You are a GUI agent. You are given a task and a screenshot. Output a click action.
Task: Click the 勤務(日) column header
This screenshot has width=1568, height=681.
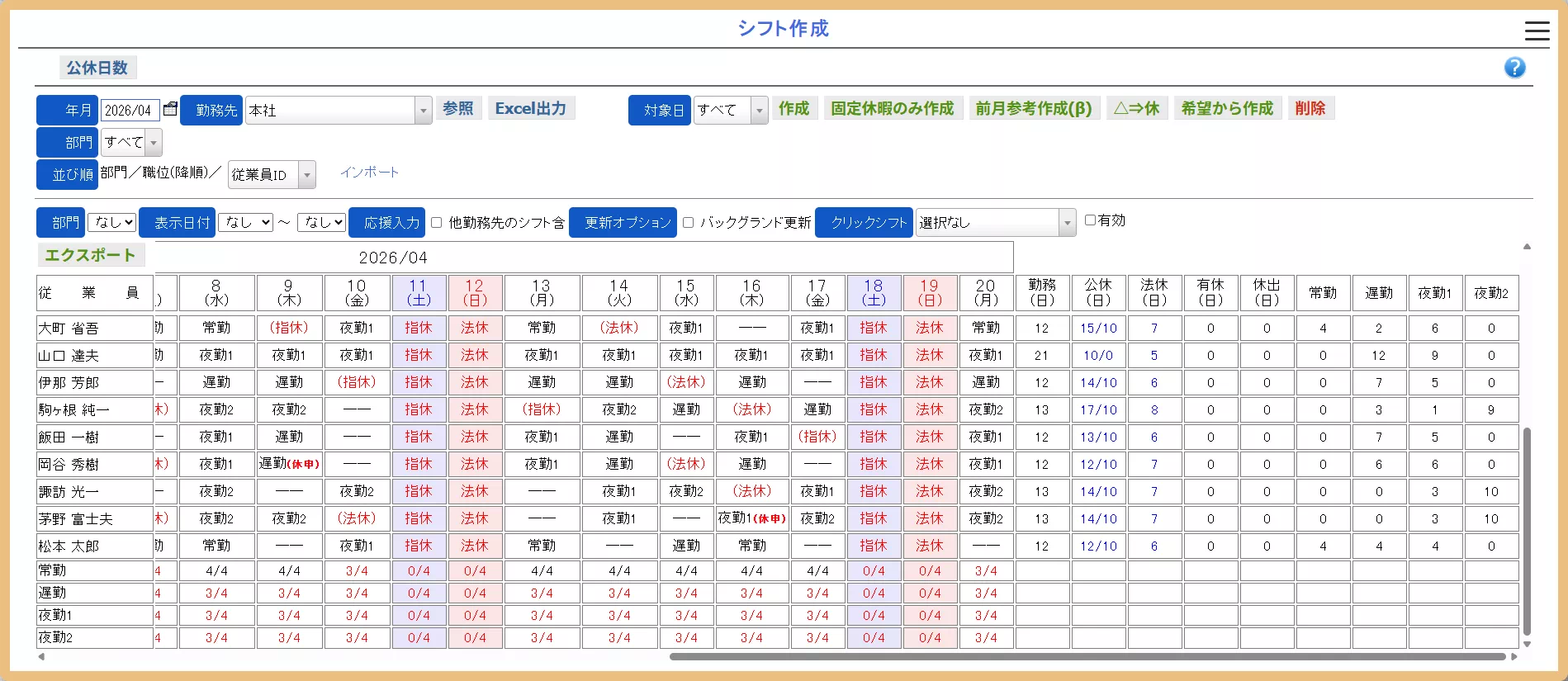[x=1042, y=292]
